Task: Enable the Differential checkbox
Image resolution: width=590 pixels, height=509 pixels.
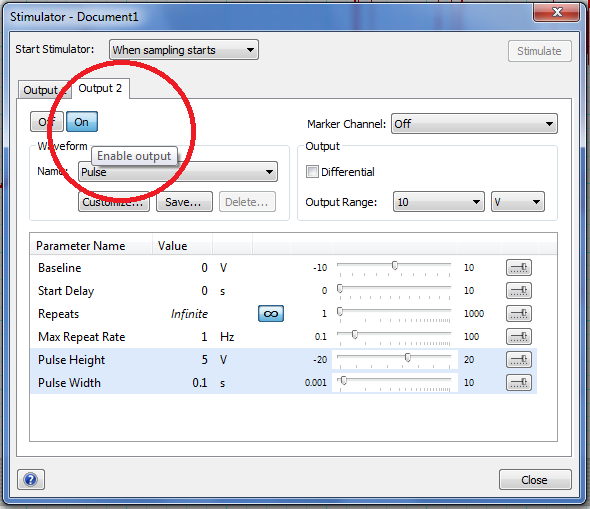Action: [x=312, y=172]
